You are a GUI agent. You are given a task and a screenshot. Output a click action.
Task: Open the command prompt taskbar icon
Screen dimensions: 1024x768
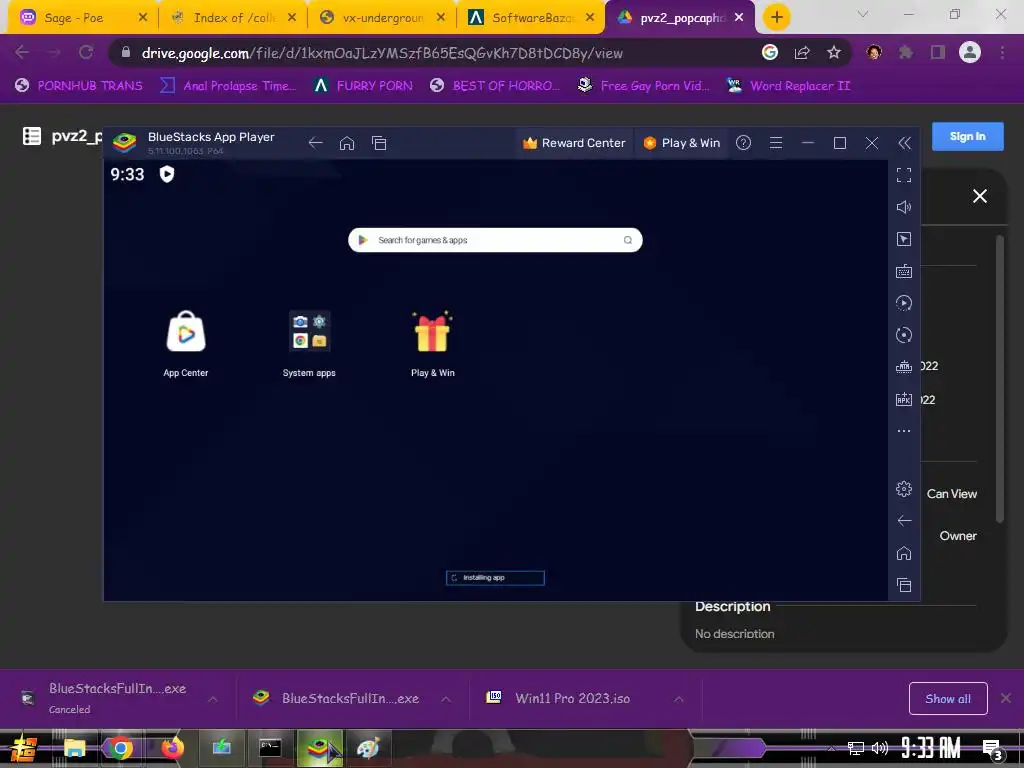270,748
